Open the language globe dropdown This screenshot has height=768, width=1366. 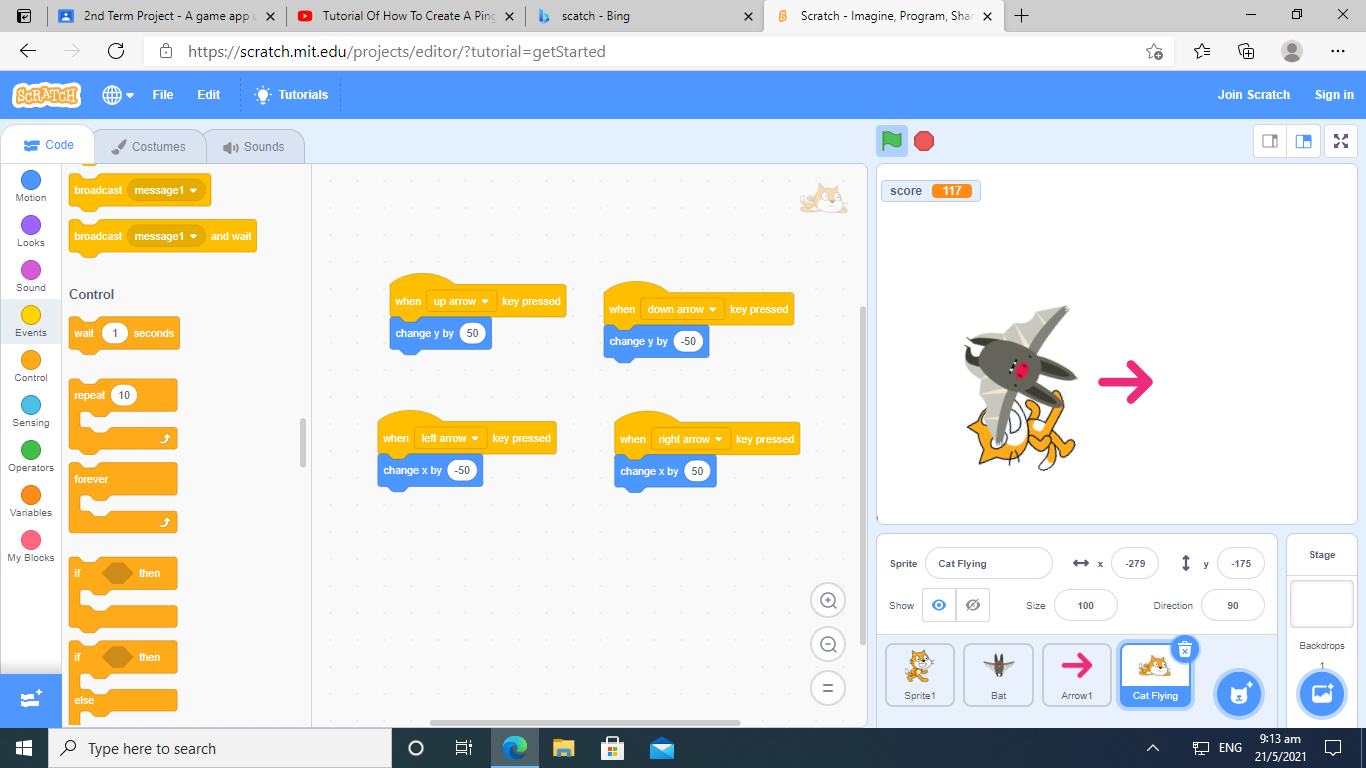118,95
